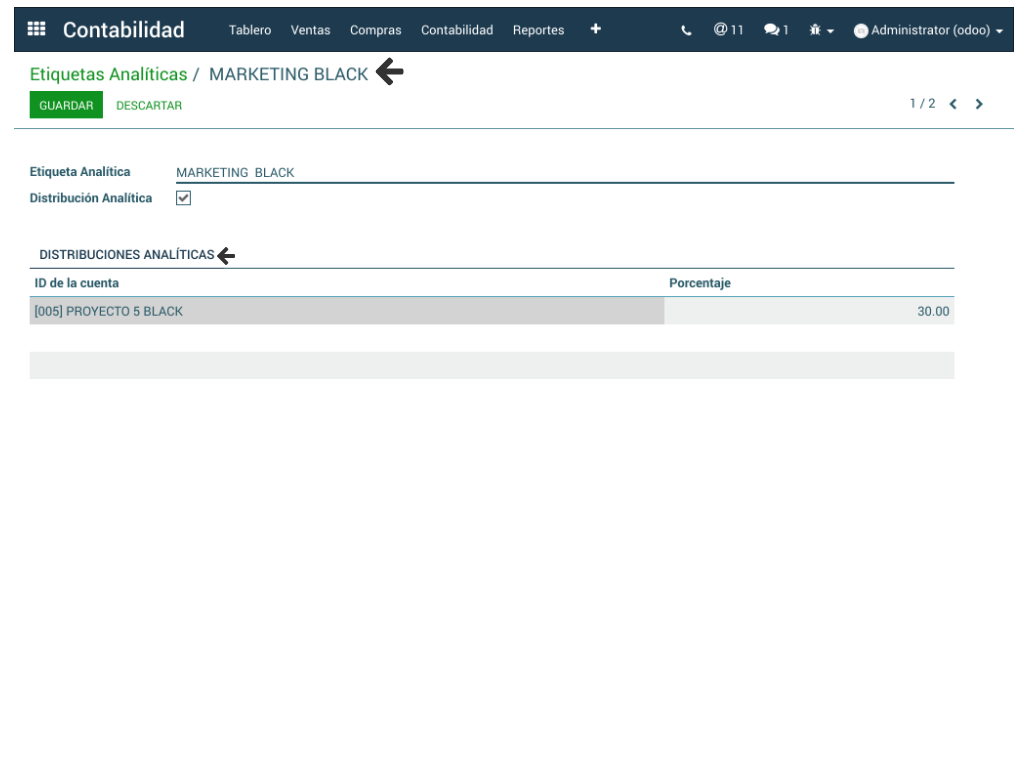The width and height of the screenshot is (1023, 767).
Task: Click the Descartar button
Action: 149,105
